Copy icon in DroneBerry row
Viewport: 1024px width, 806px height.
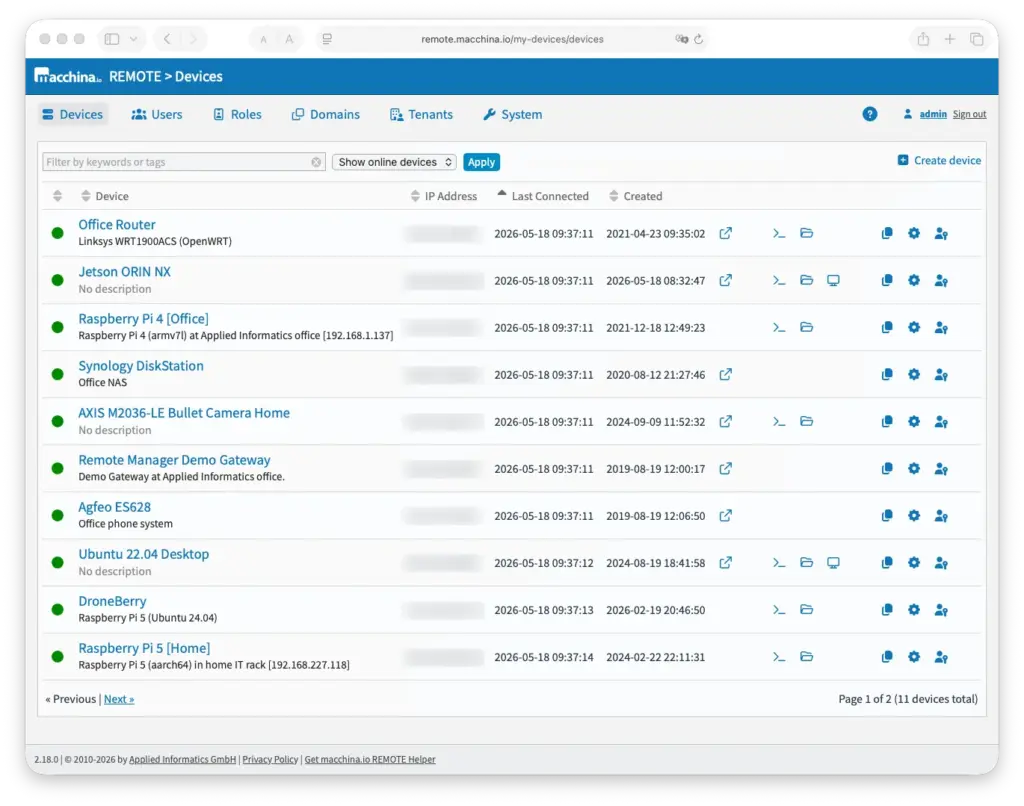tap(887, 609)
